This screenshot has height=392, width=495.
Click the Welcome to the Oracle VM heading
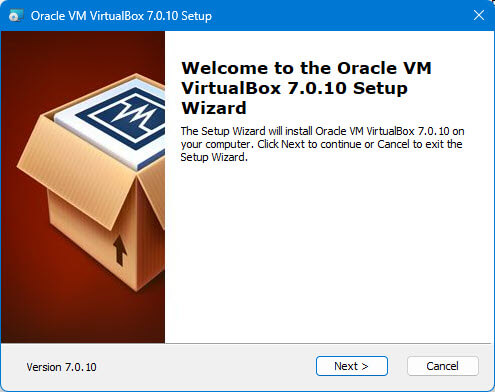[306, 68]
